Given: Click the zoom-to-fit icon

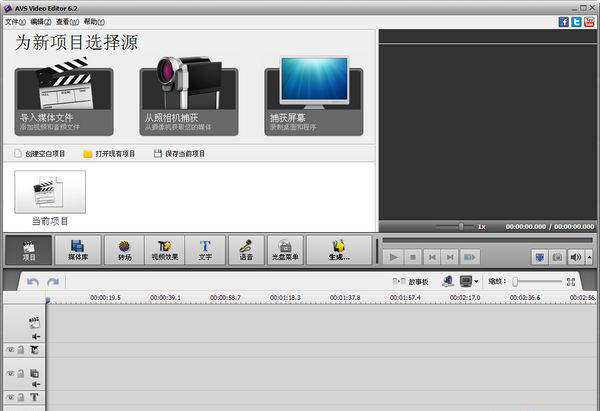Looking at the screenshot, I should [571, 282].
